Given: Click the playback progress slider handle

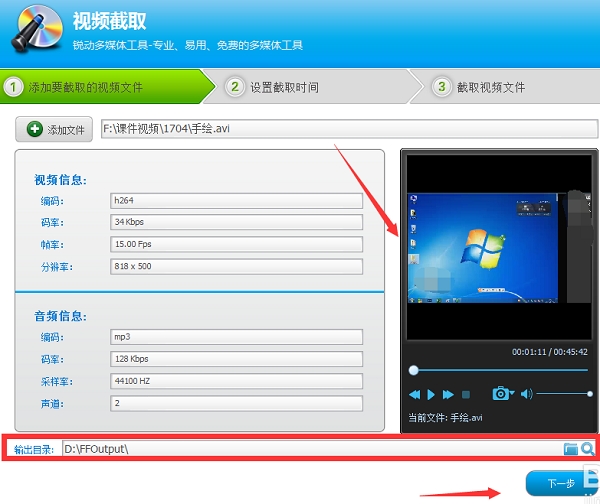Looking at the screenshot, I should (x=413, y=370).
